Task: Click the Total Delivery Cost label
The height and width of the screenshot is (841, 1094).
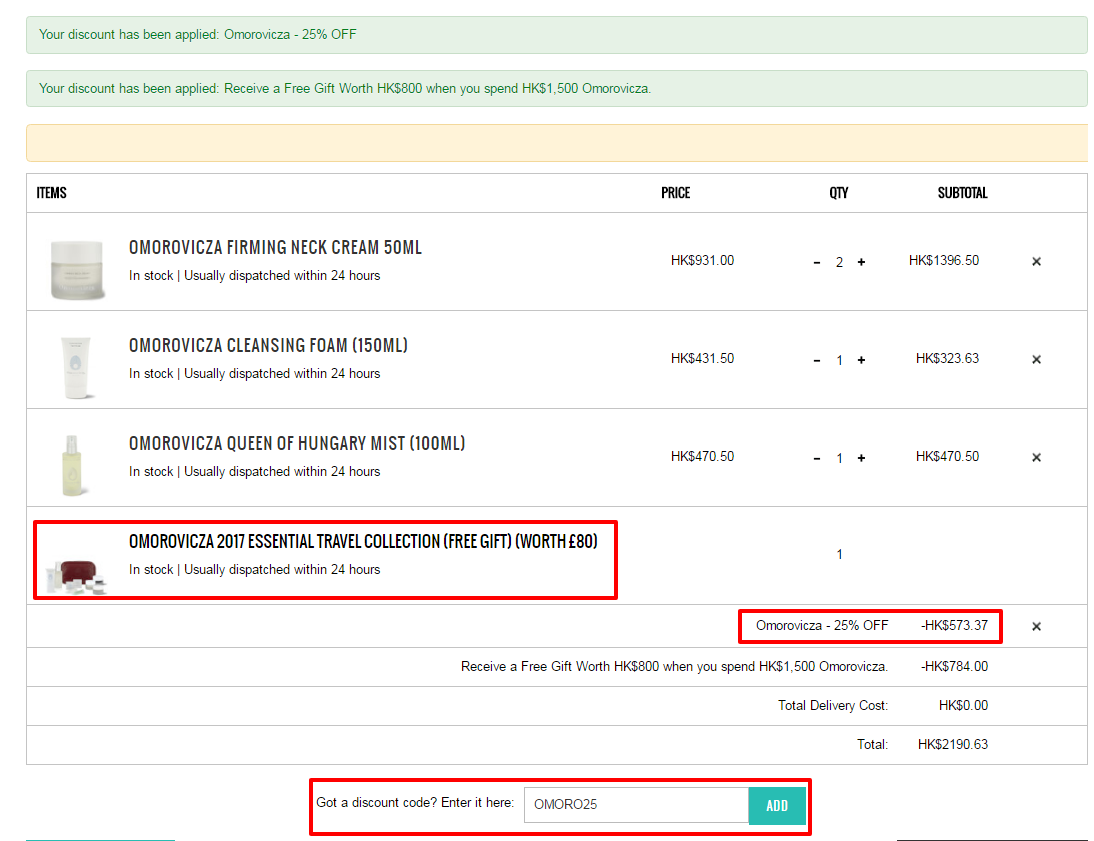Action: point(833,706)
